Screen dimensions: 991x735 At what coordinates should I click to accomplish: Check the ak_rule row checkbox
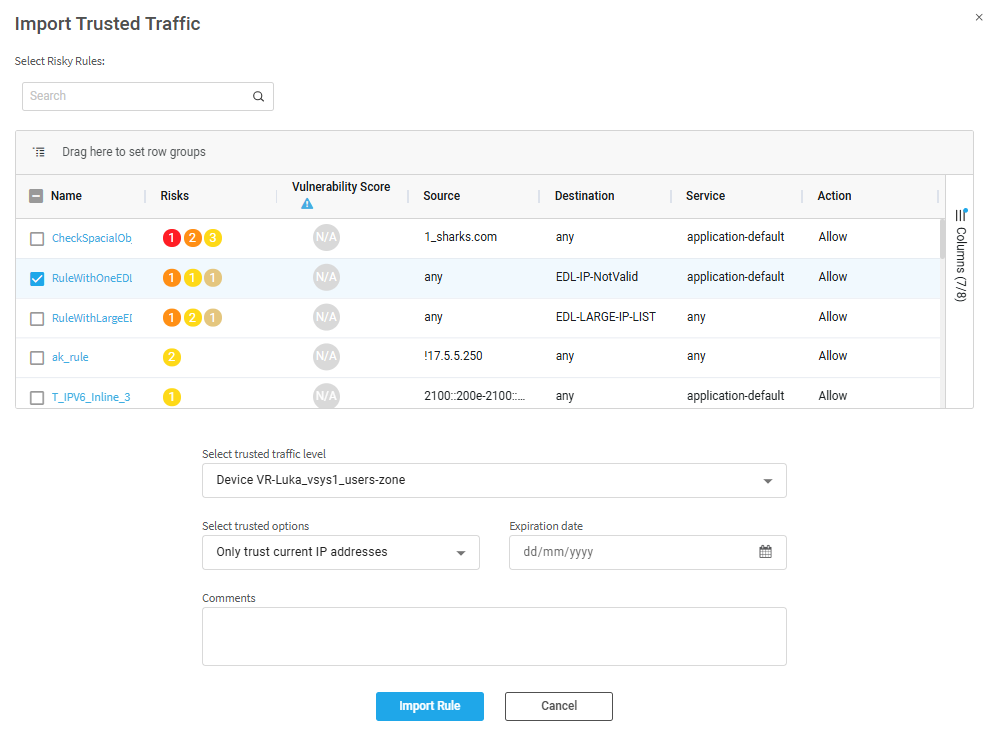click(x=37, y=357)
